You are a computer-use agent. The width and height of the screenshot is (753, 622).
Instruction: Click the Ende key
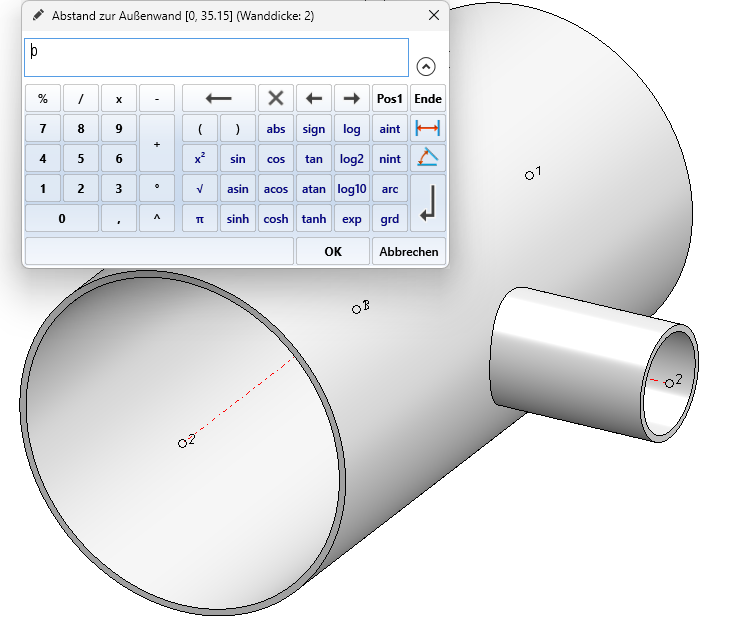coord(427,98)
